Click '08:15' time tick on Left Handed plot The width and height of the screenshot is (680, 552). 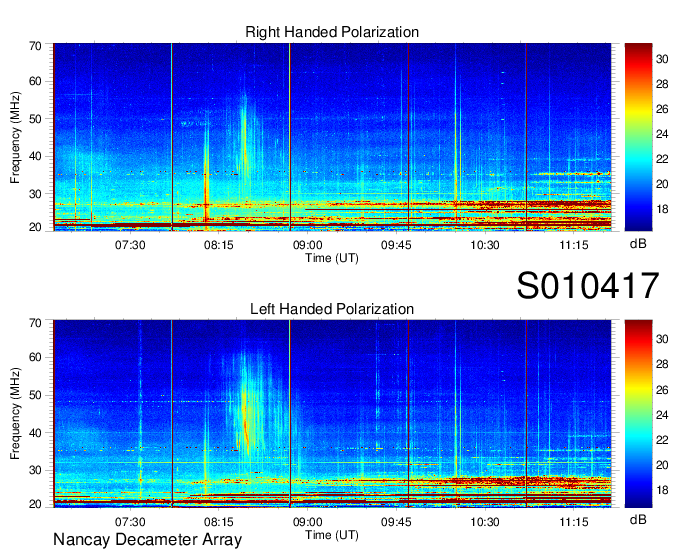coord(219,522)
